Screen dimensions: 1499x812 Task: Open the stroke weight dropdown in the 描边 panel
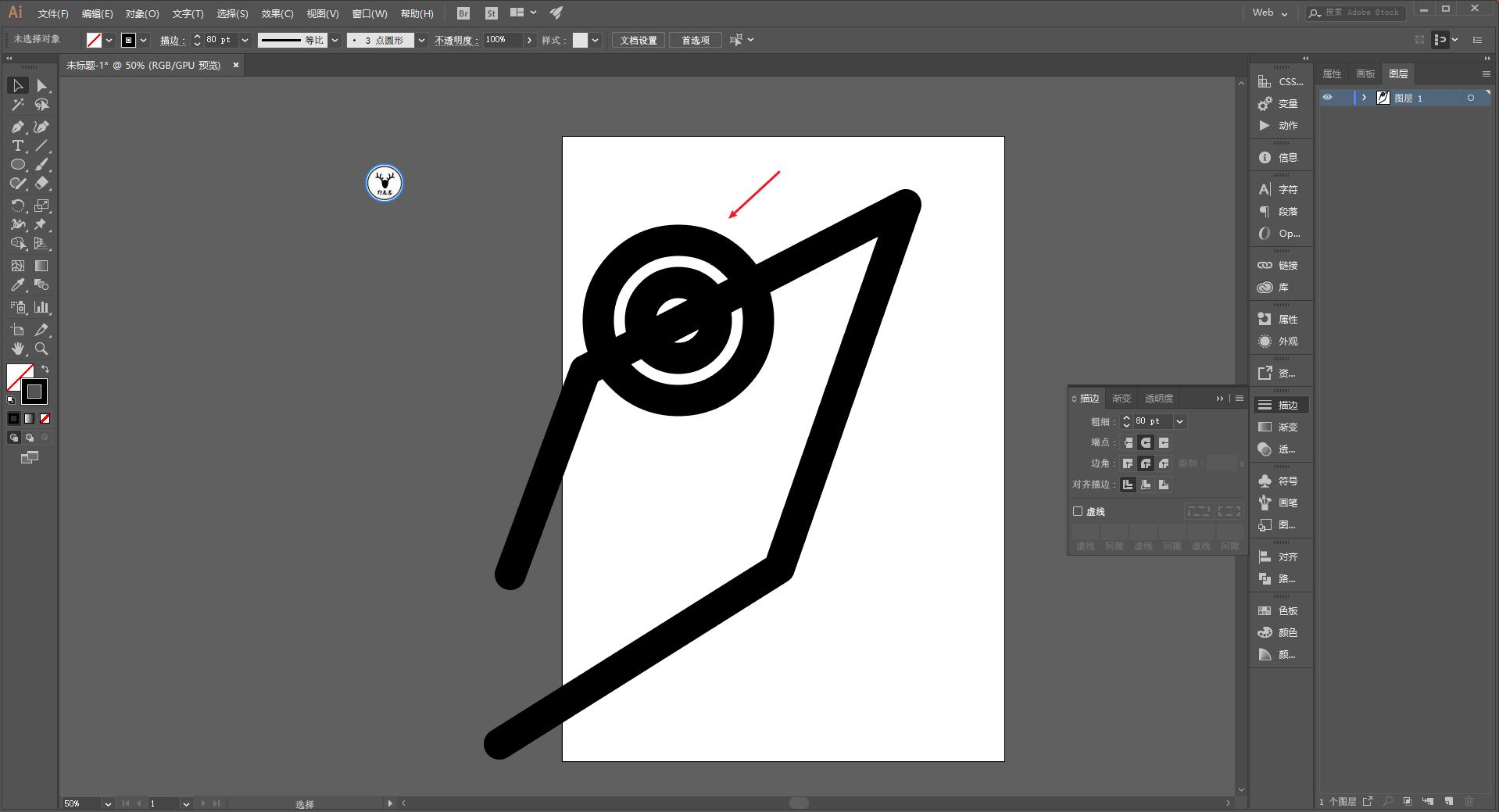tap(1179, 421)
